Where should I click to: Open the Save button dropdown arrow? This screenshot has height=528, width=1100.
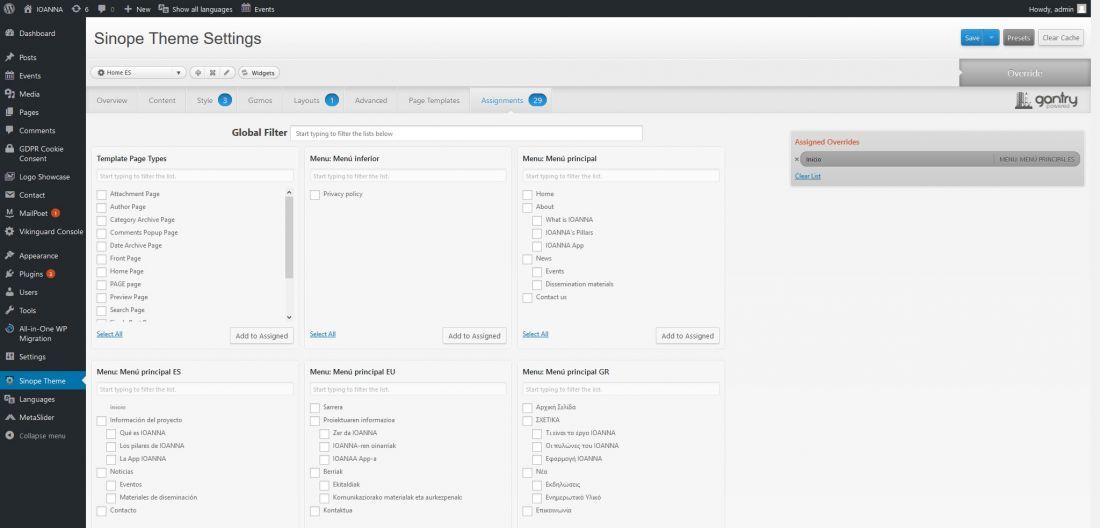[991, 38]
